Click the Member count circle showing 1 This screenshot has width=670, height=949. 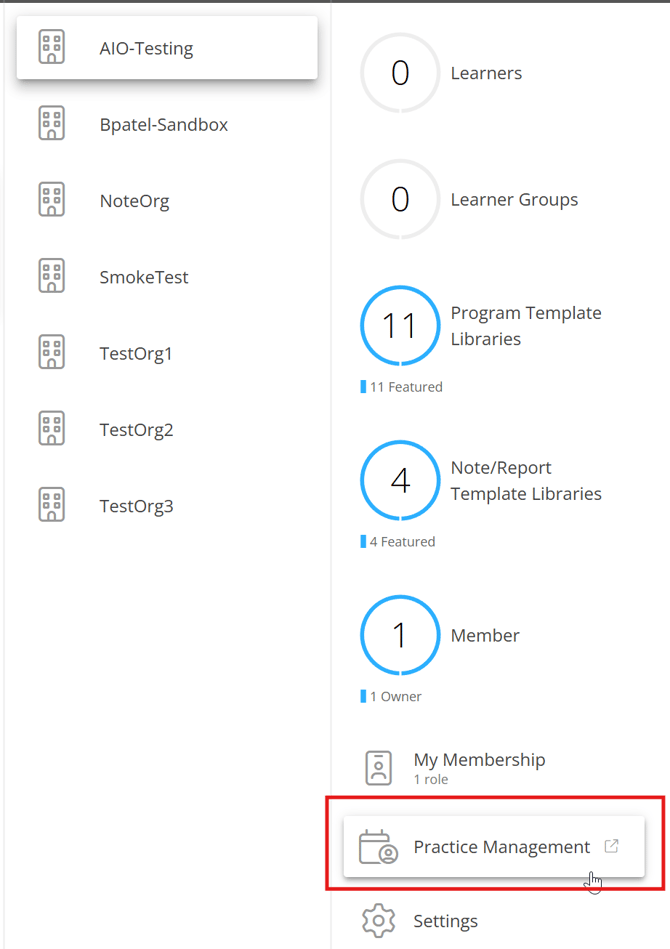coord(400,636)
